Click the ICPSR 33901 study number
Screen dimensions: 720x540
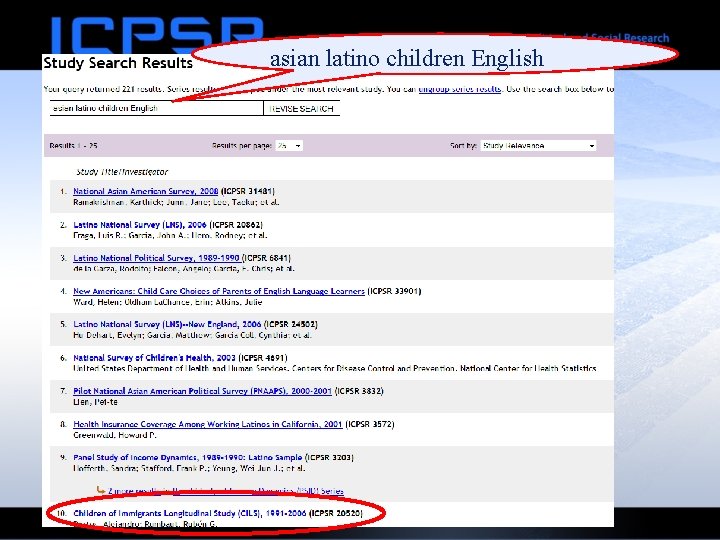394,291
